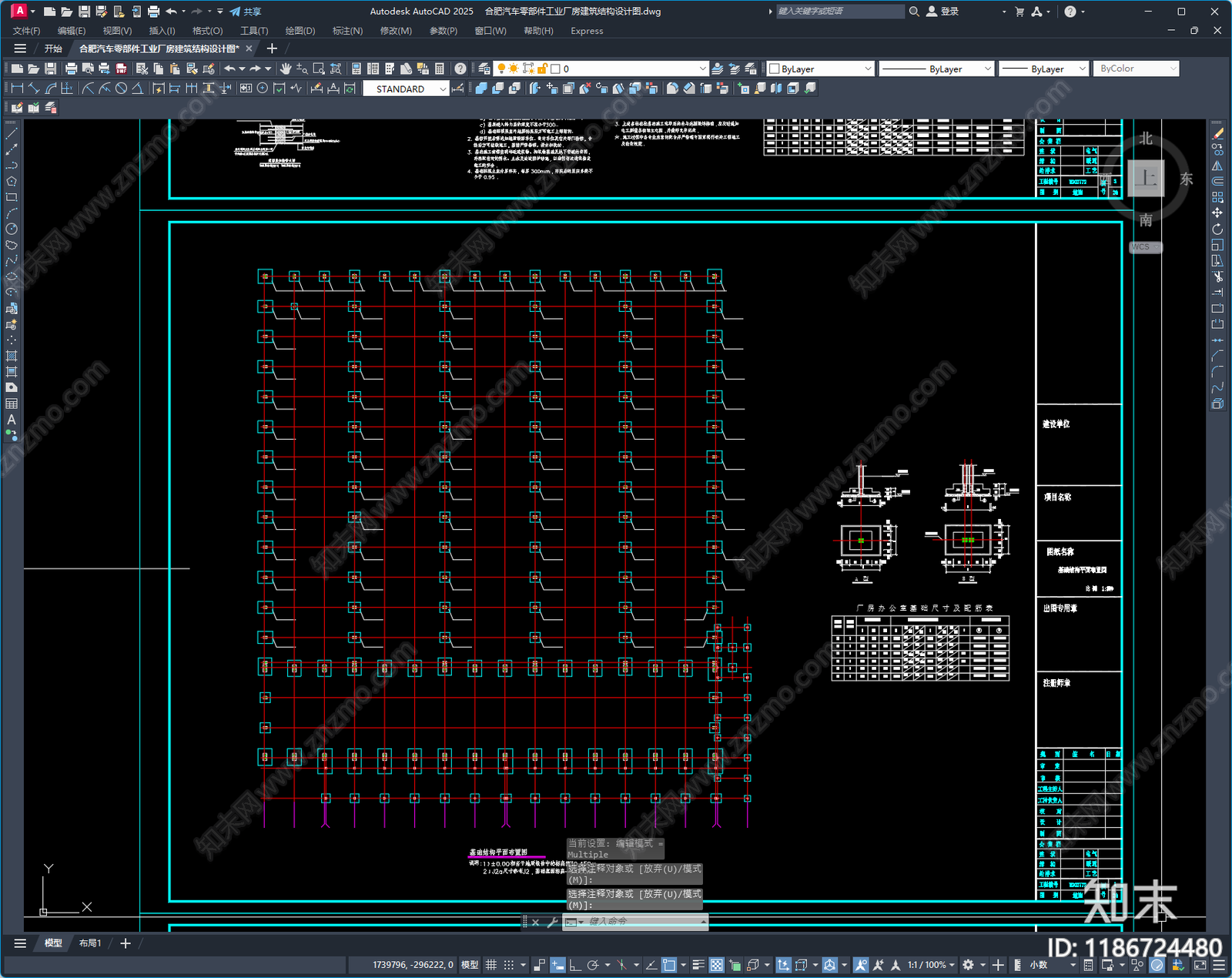Click the Save icon in quick access toolbar
This screenshot has height=978, width=1232.
(84, 12)
